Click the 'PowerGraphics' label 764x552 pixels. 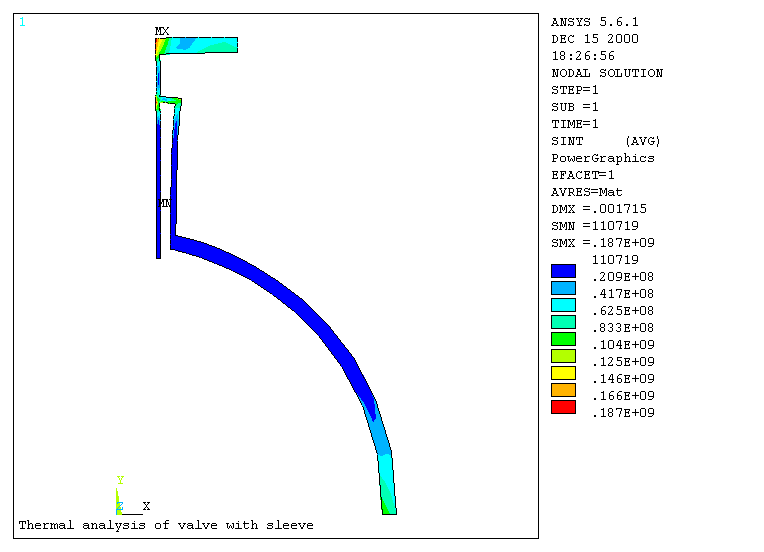coord(603,158)
